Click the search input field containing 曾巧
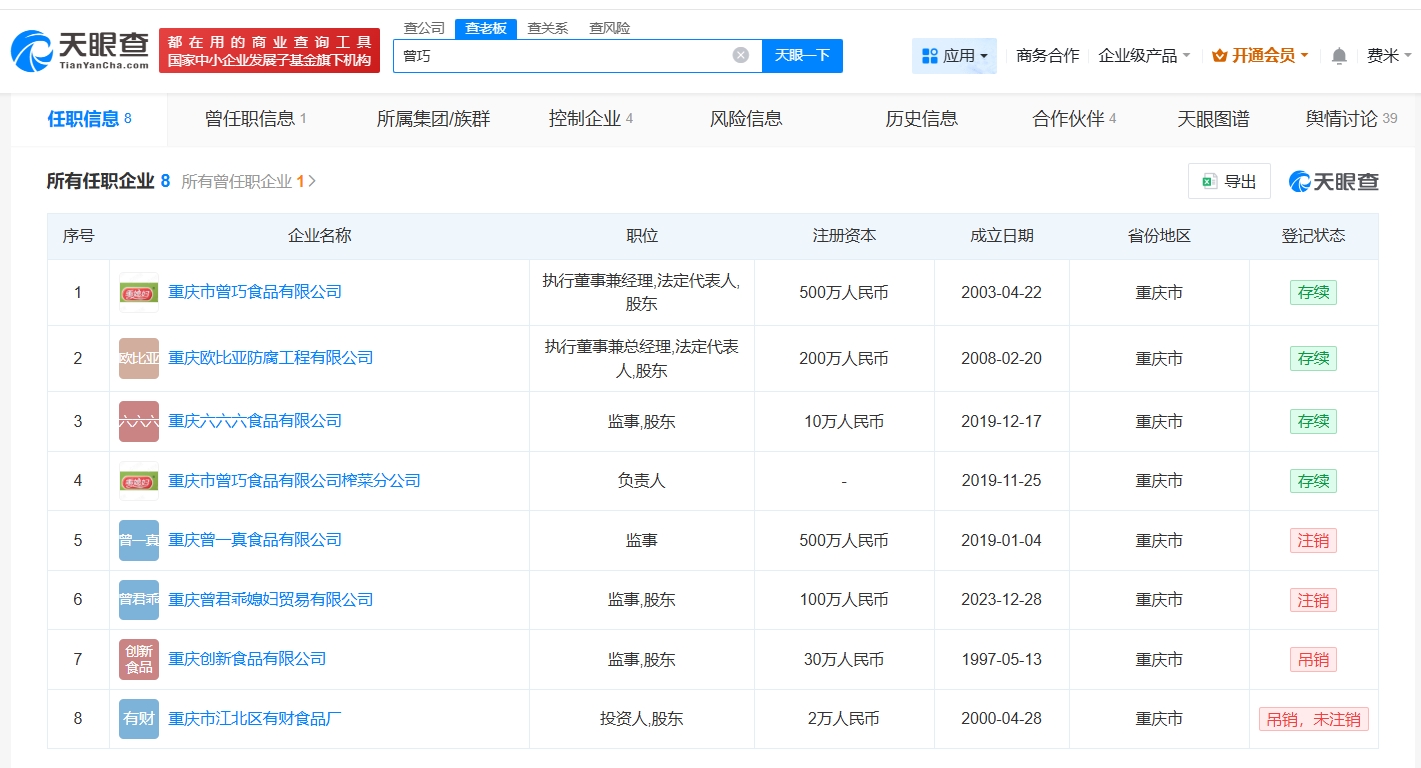Viewport: 1421px width, 768px height. (x=560, y=56)
